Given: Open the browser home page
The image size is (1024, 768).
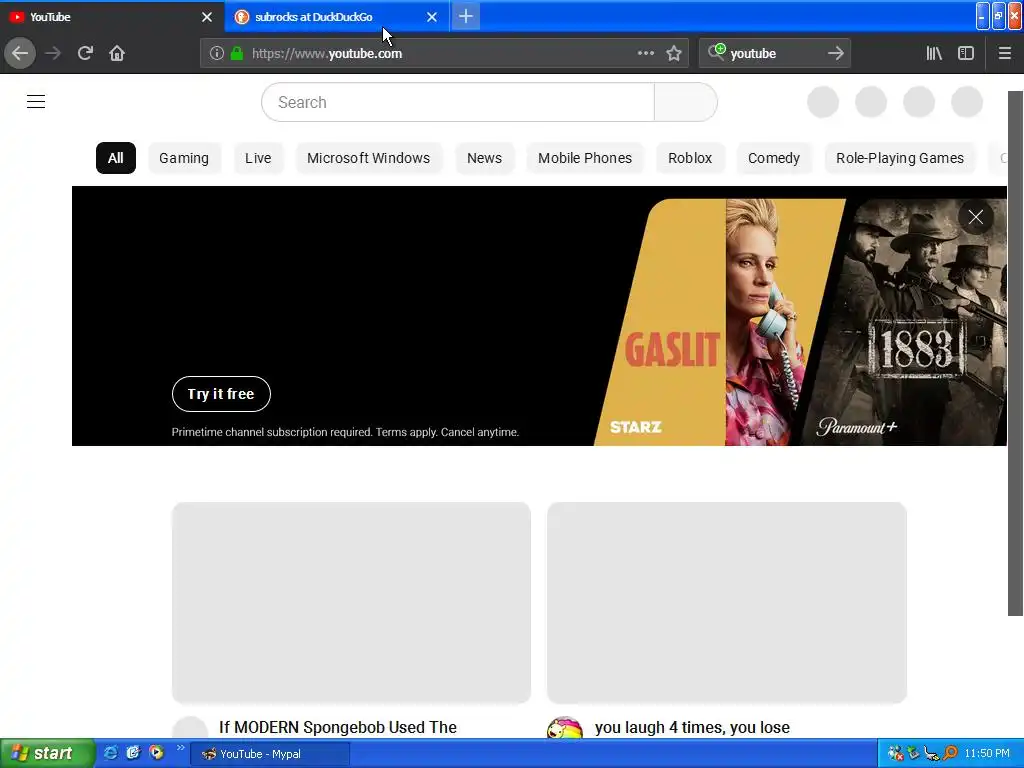Looking at the screenshot, I should point(117,54).
